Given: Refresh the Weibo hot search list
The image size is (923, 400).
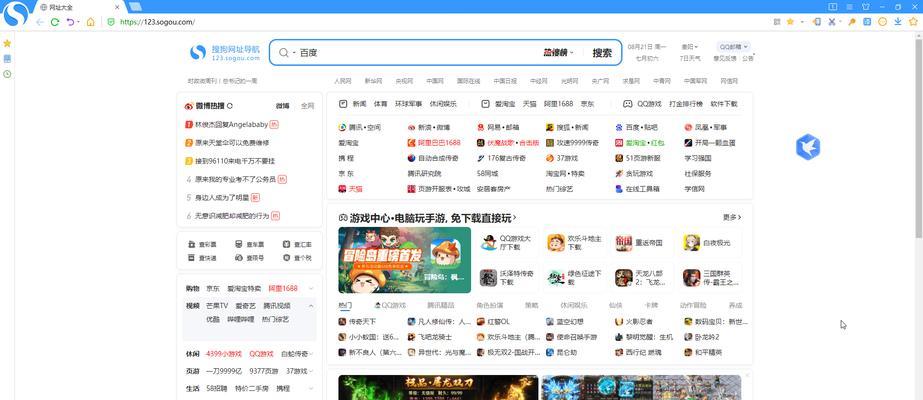Looking at the screenshot, I should coord(230,106).
